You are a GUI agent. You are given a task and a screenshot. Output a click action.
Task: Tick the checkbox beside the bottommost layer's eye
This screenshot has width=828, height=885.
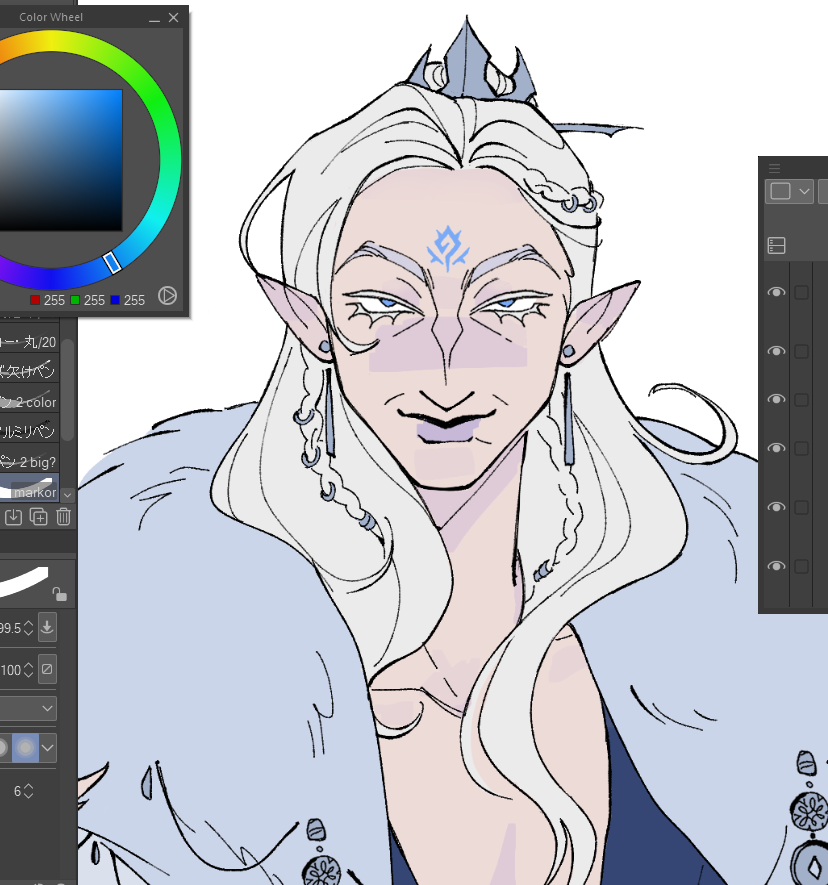[x=801, y=566]
